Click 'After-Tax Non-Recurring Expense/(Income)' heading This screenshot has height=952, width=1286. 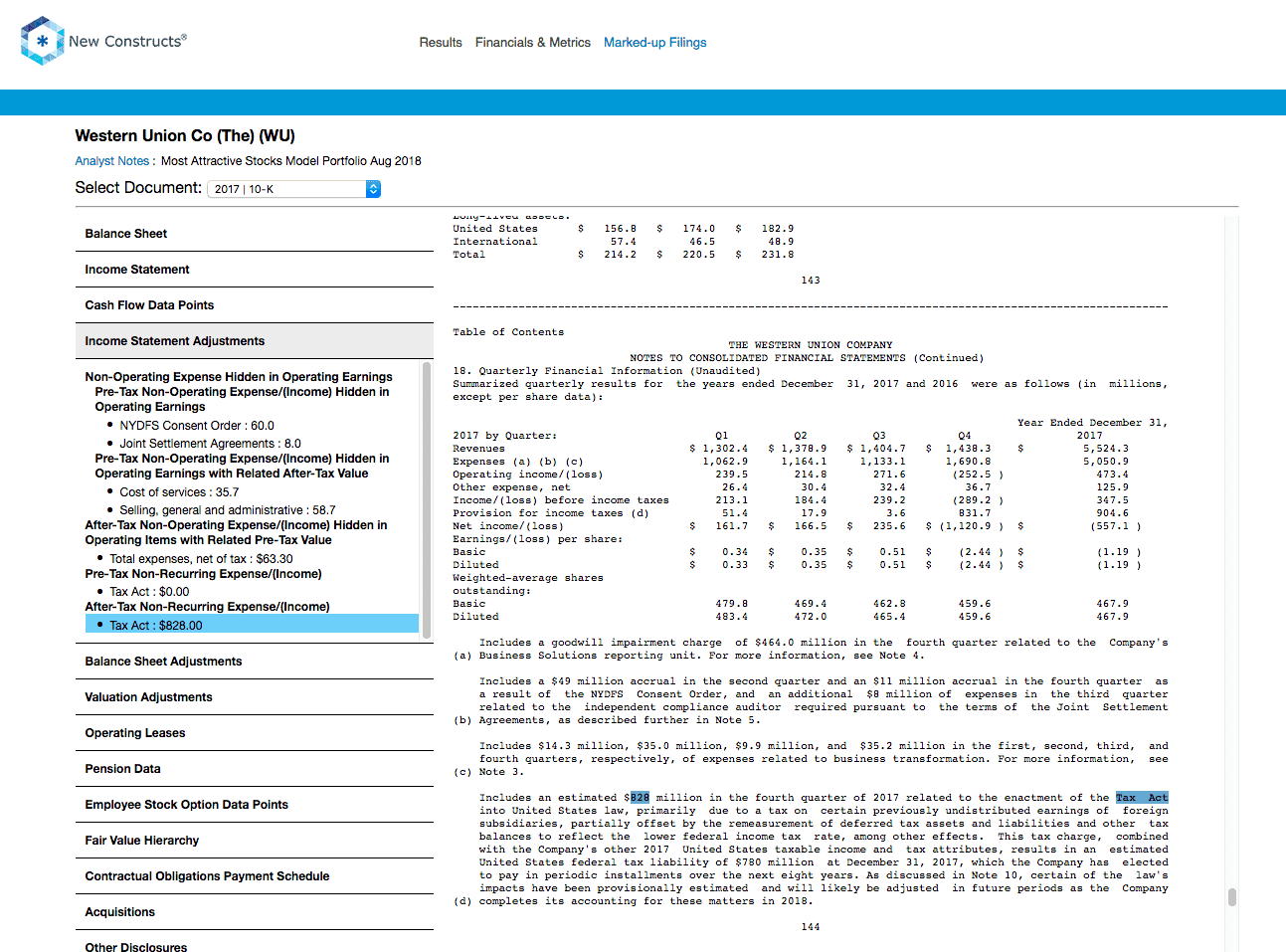point(207,607)
